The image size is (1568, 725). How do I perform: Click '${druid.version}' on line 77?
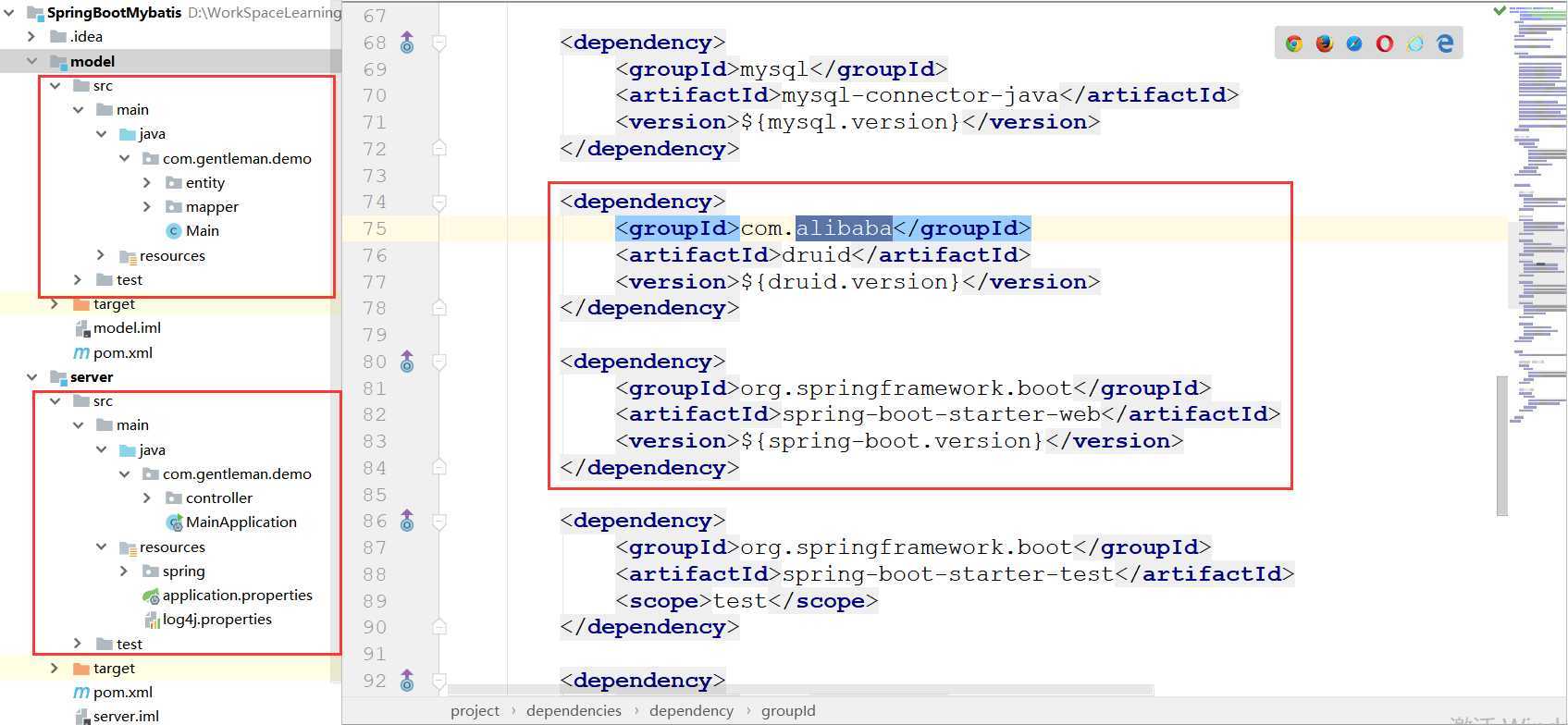click(851, 282)
